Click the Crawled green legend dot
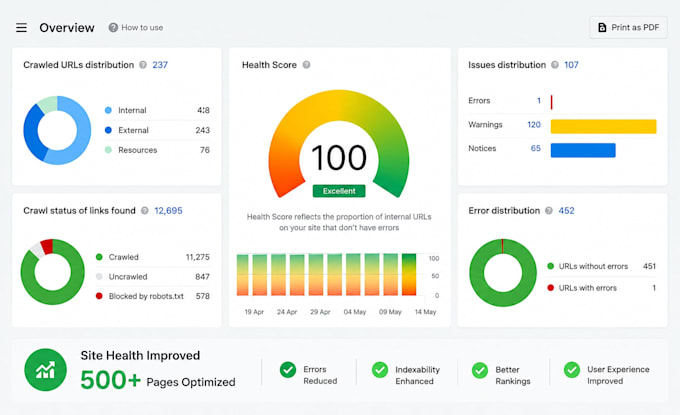This screenshot has height=415, width=680. click(x=99, y=257)
